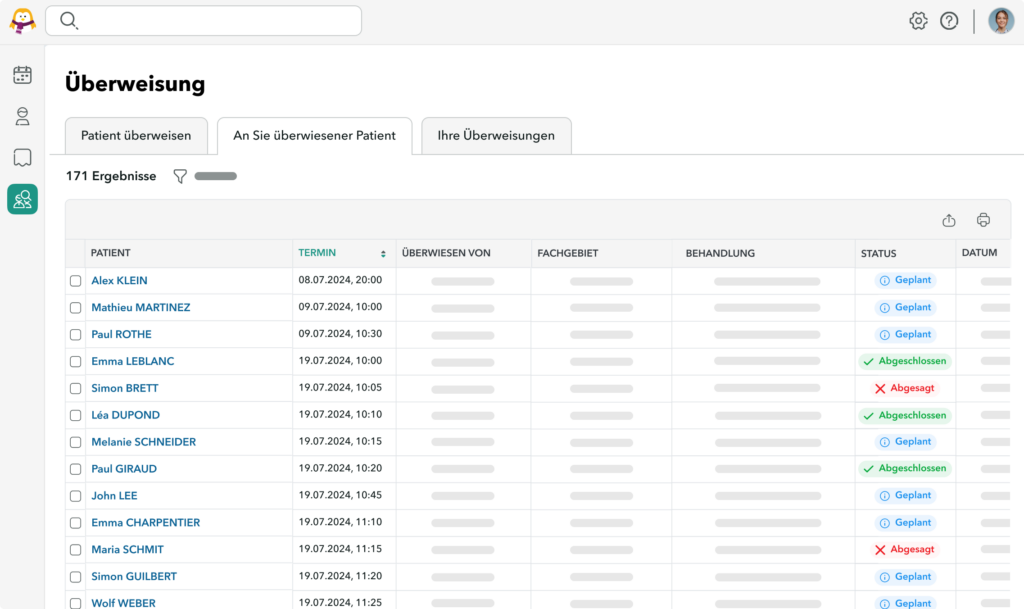1024x609 pixels.
Task: Open patient Léa DUPOND
Action: (x=125, y=415)
